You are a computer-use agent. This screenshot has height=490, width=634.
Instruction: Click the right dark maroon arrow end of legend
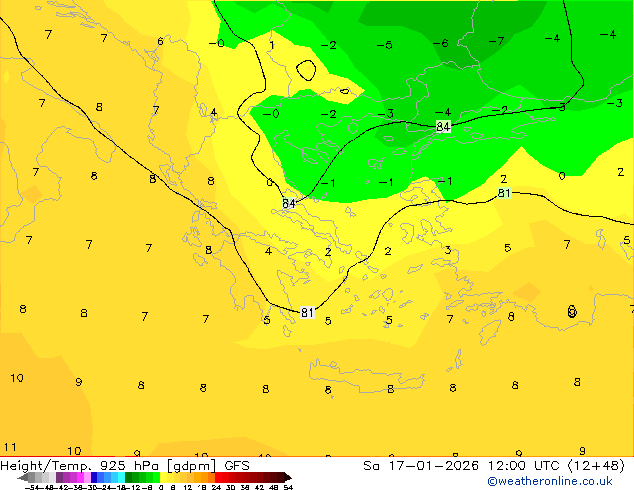(287, 477)
